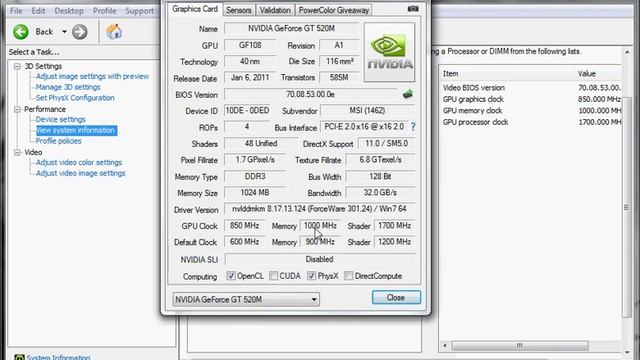Screen dimensions: 640x360
Task: Switch to the PowerColor Giveaway tab
Action: point(333,10)
